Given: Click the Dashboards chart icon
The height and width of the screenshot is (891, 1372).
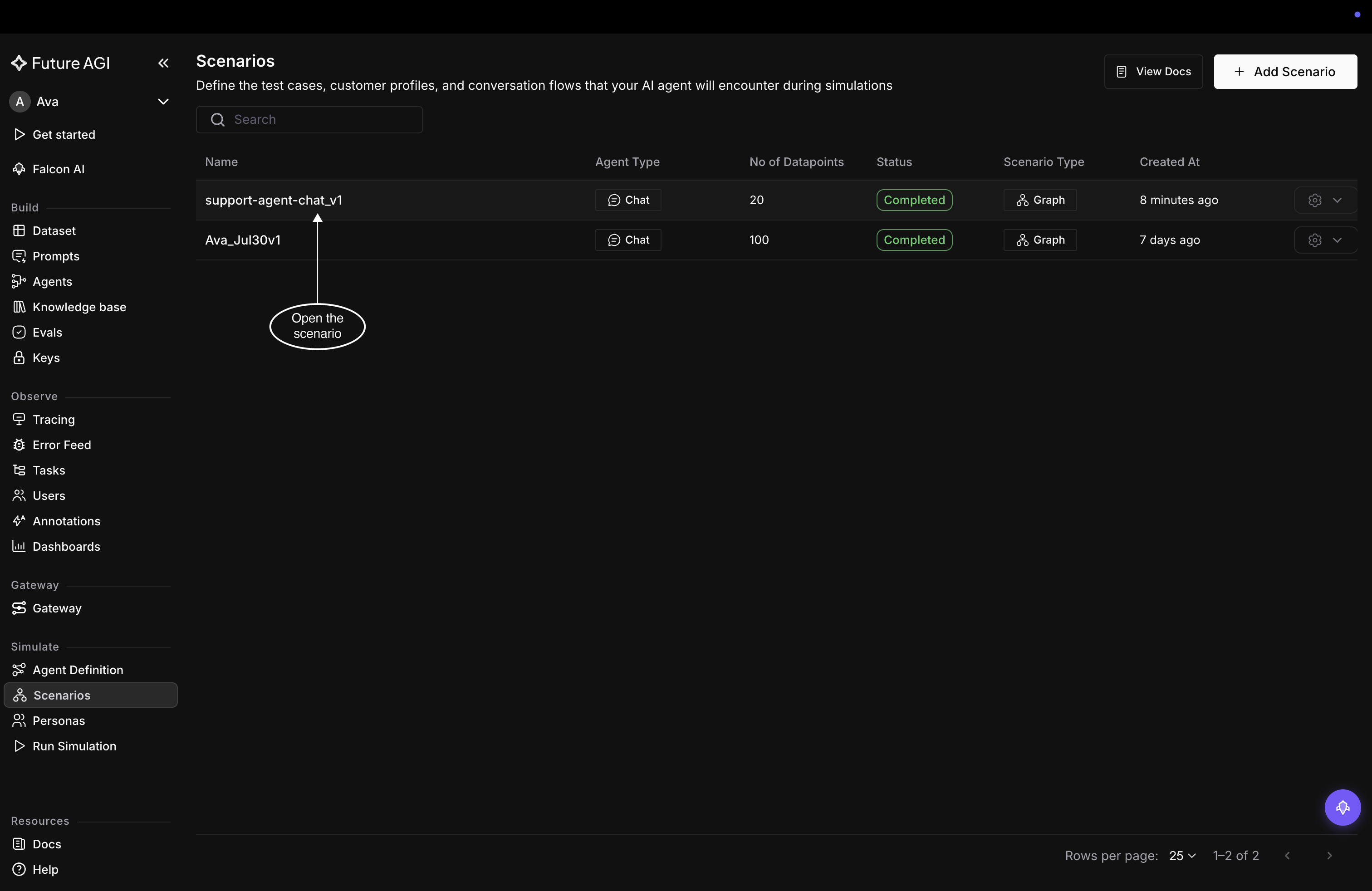Looking at the screenshot, I should tap(19, 546).
